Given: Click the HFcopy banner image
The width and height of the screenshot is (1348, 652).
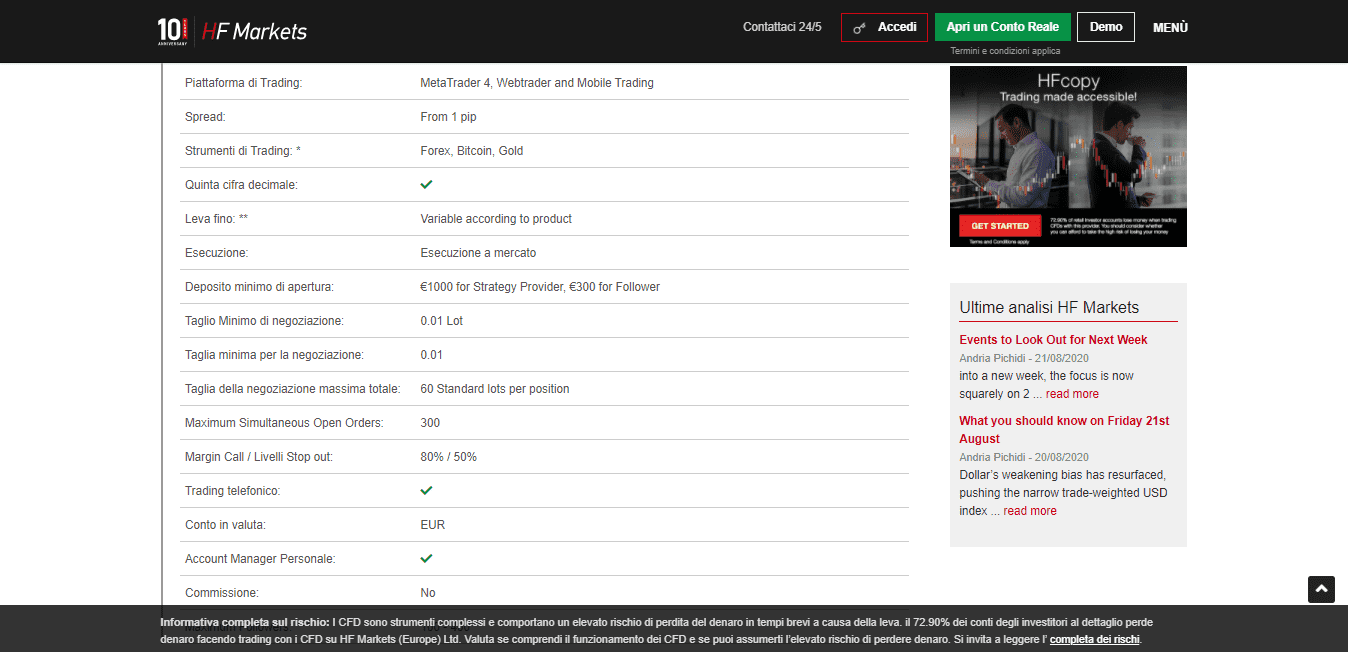Looking at the screenshot, I should (1068, 156).
